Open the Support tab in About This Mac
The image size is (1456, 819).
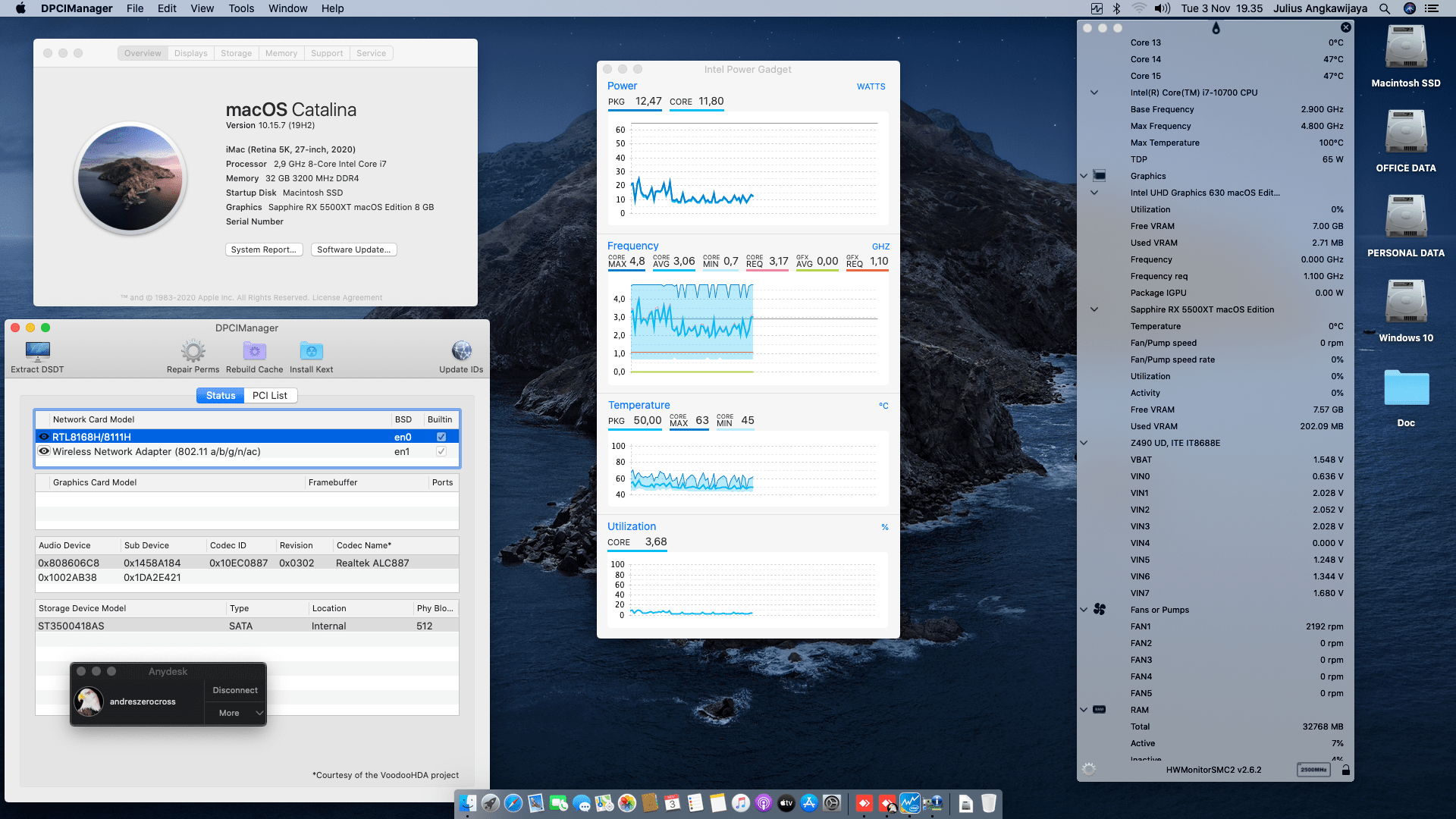pos(327,53)
